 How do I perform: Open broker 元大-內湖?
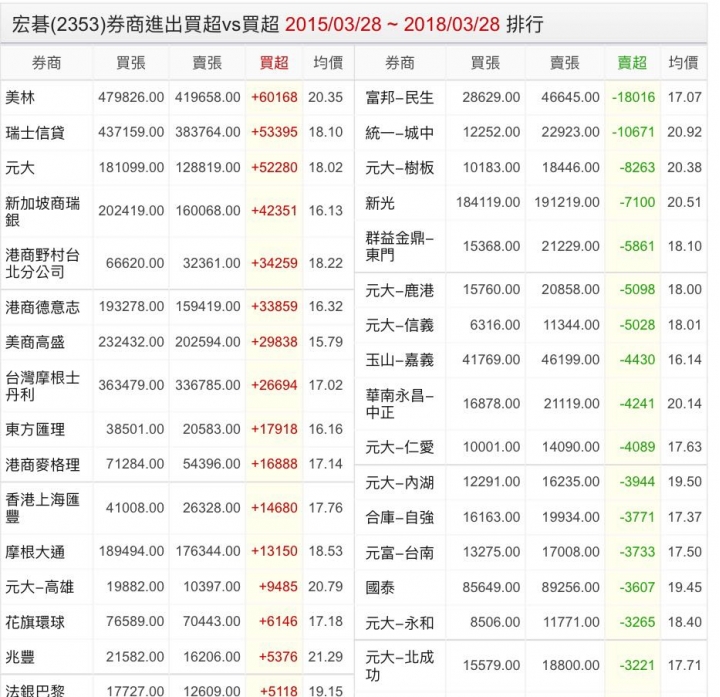point(399,483)
